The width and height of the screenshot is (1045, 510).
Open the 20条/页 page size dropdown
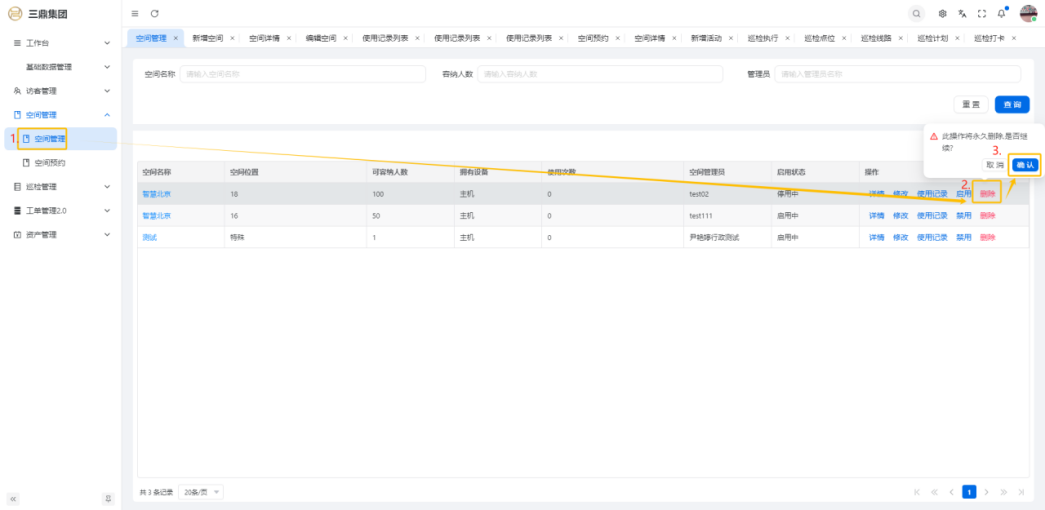tap(202, 492)
